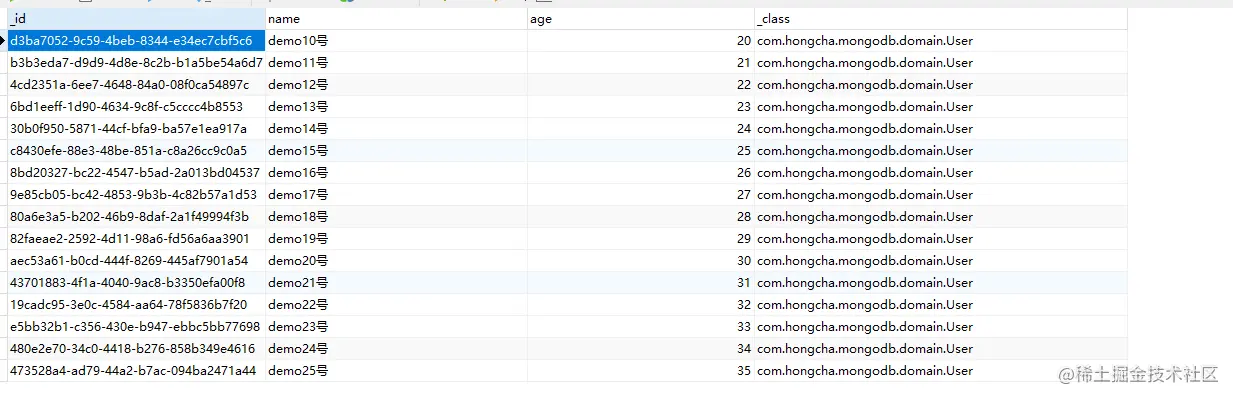1233x399 pixels.
Task: Click name cell demo13号
Action: (397, 107)
